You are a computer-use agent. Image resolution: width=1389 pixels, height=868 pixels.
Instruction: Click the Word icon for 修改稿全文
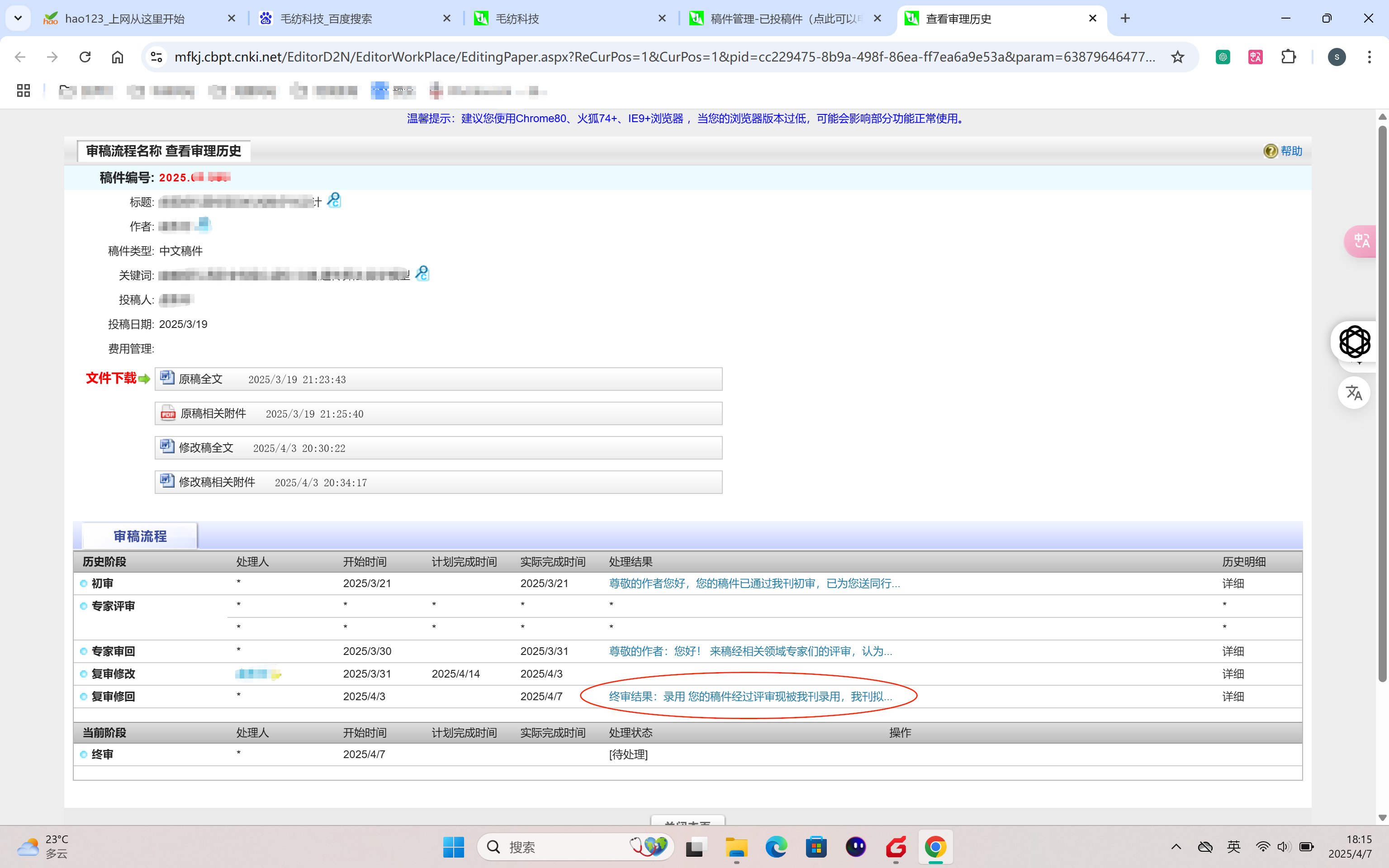tap(167, 446)
